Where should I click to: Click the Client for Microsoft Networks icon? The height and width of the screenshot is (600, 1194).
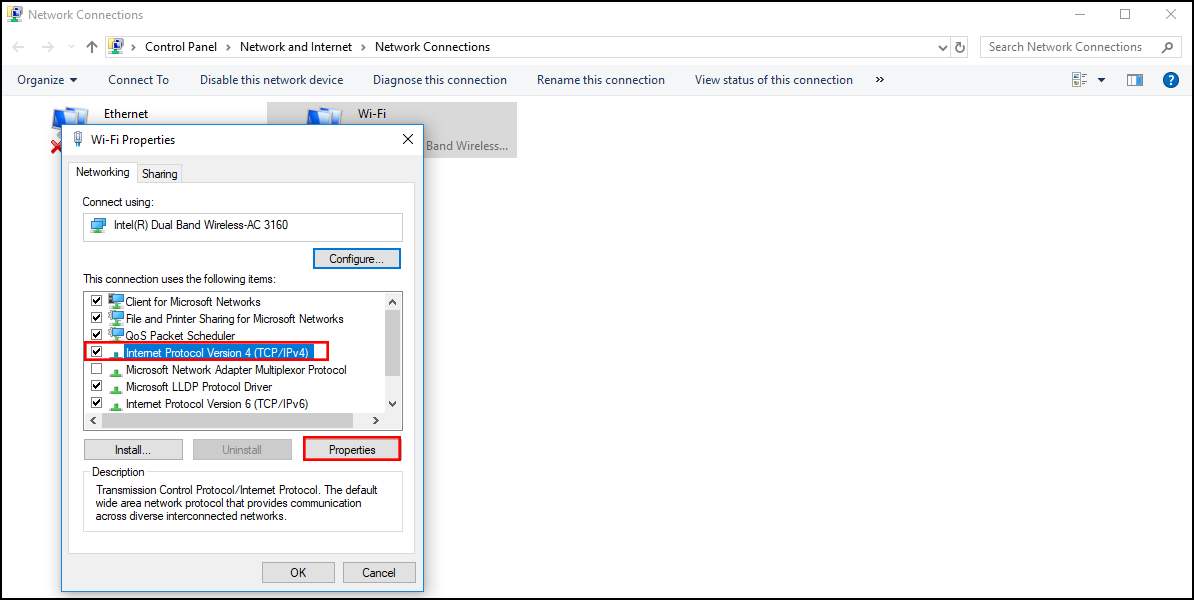click(116, 301)
